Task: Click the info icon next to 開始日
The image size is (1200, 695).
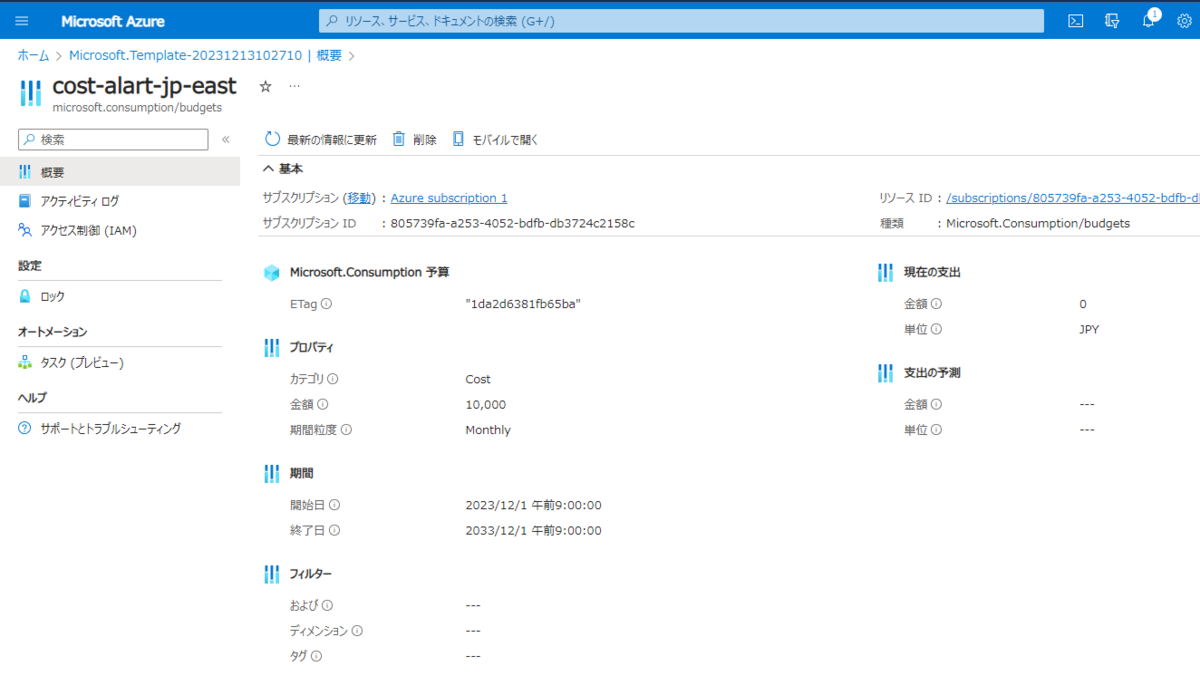Action: 334,505
